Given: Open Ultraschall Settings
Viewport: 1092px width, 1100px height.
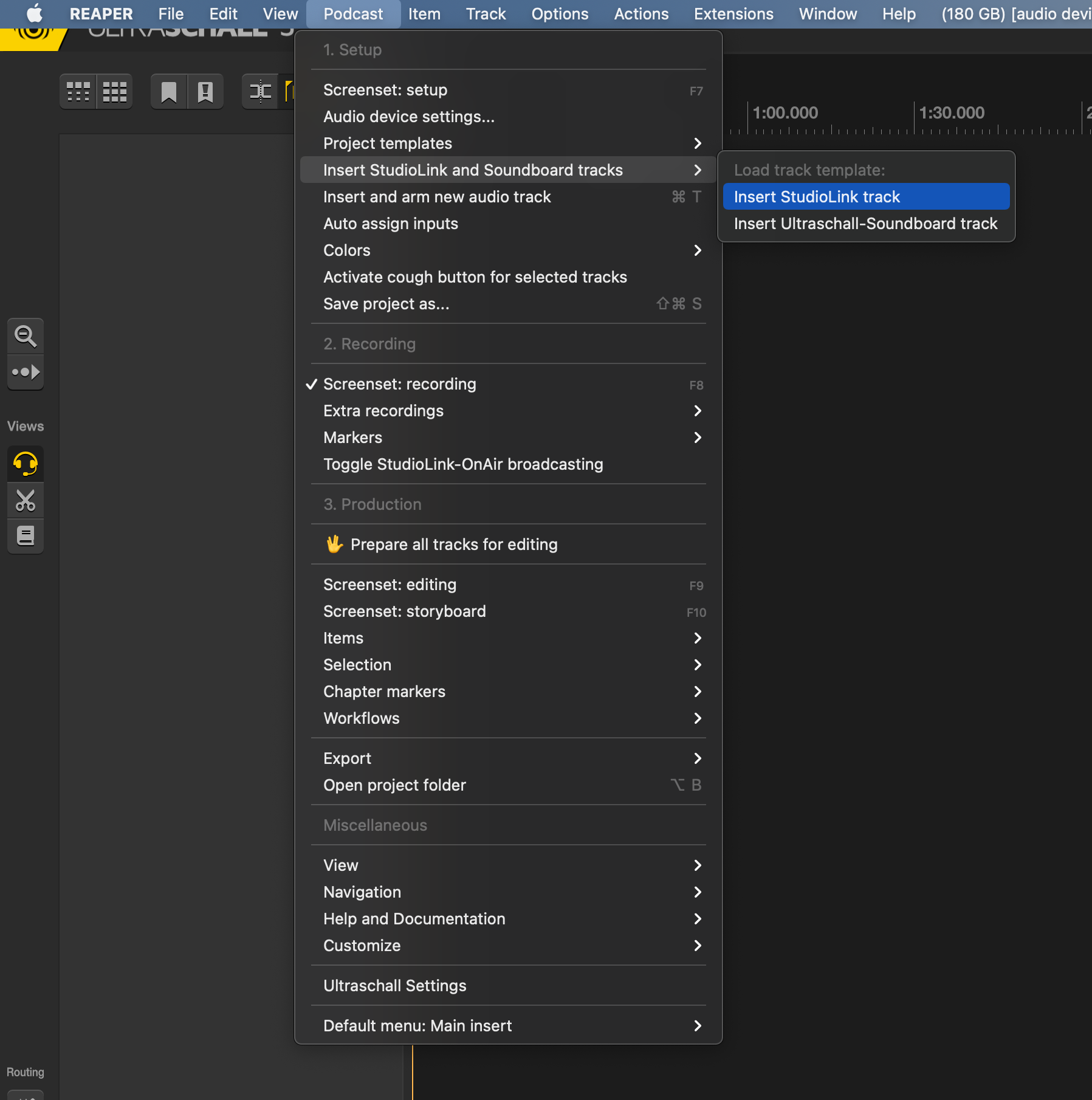Looking at the screenshot, I should click(x=508, y=986).
